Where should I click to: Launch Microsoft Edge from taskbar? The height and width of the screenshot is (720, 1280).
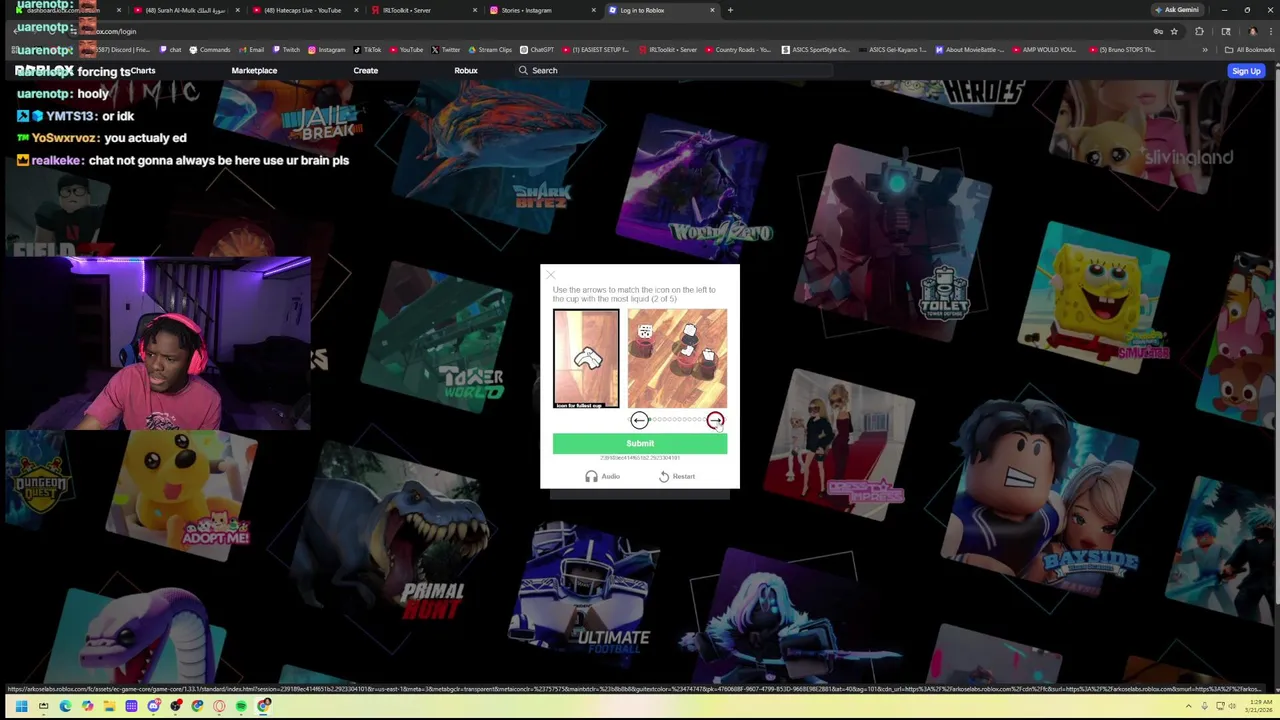click(65, 706)
